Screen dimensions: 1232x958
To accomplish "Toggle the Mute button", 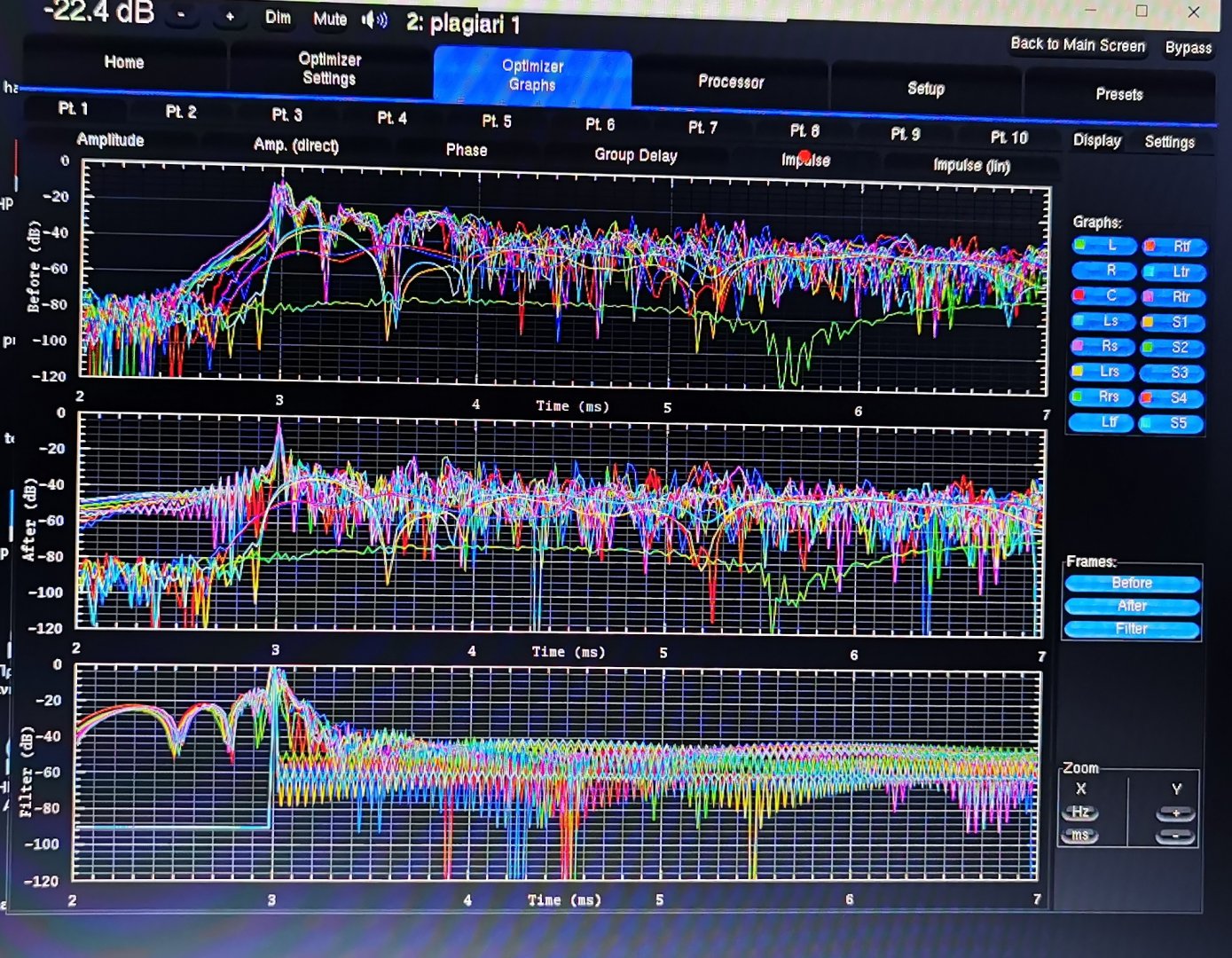I will (329, 19).
